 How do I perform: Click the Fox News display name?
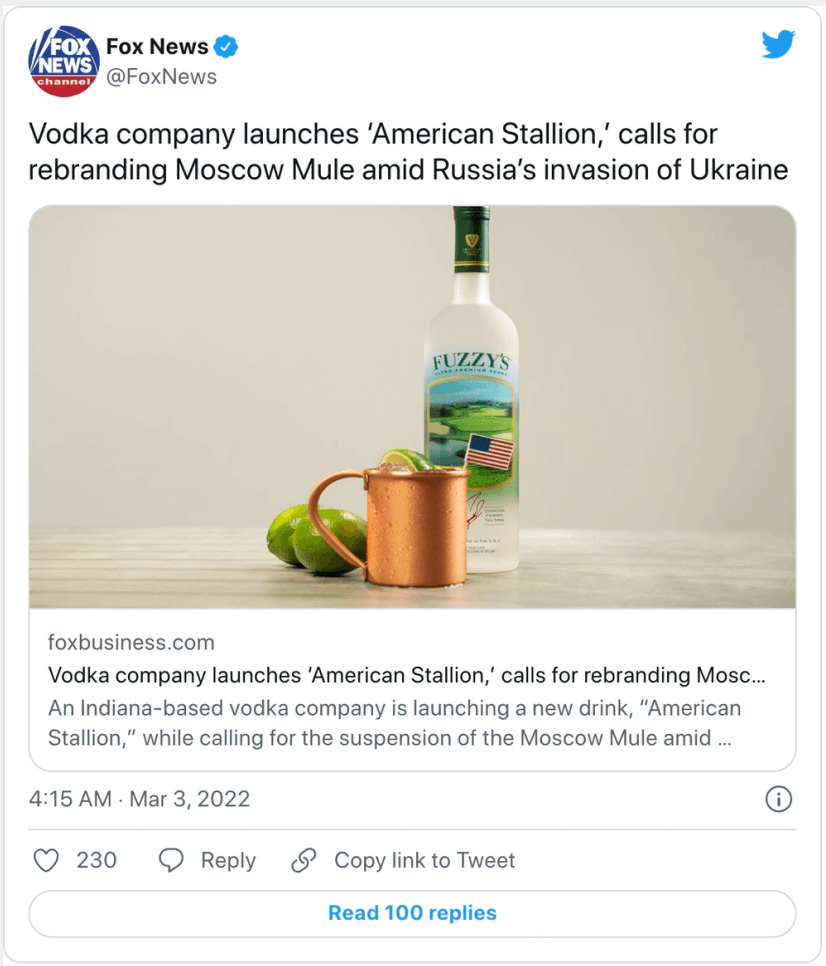pyautogui.click(x=154, y=46)
